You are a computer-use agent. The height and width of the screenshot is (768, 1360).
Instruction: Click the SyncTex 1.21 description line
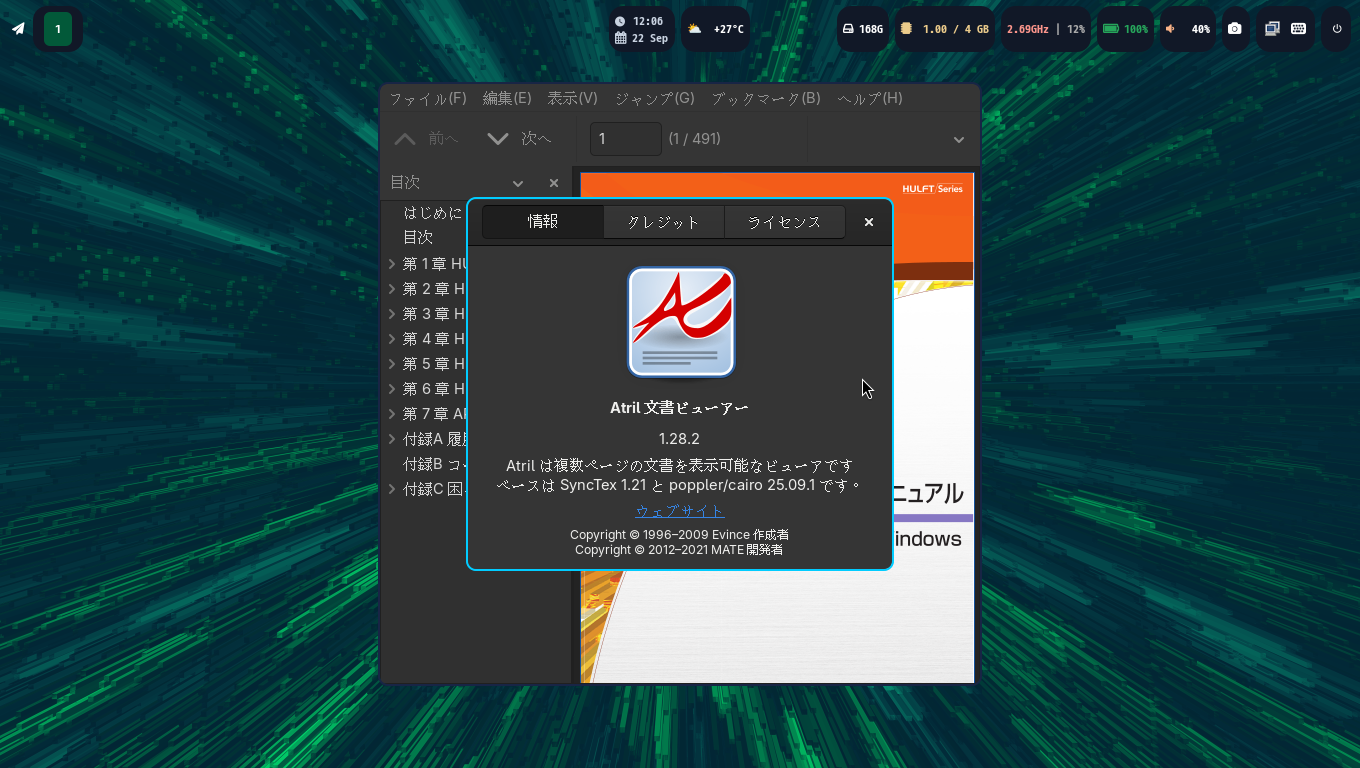point(679,486)
